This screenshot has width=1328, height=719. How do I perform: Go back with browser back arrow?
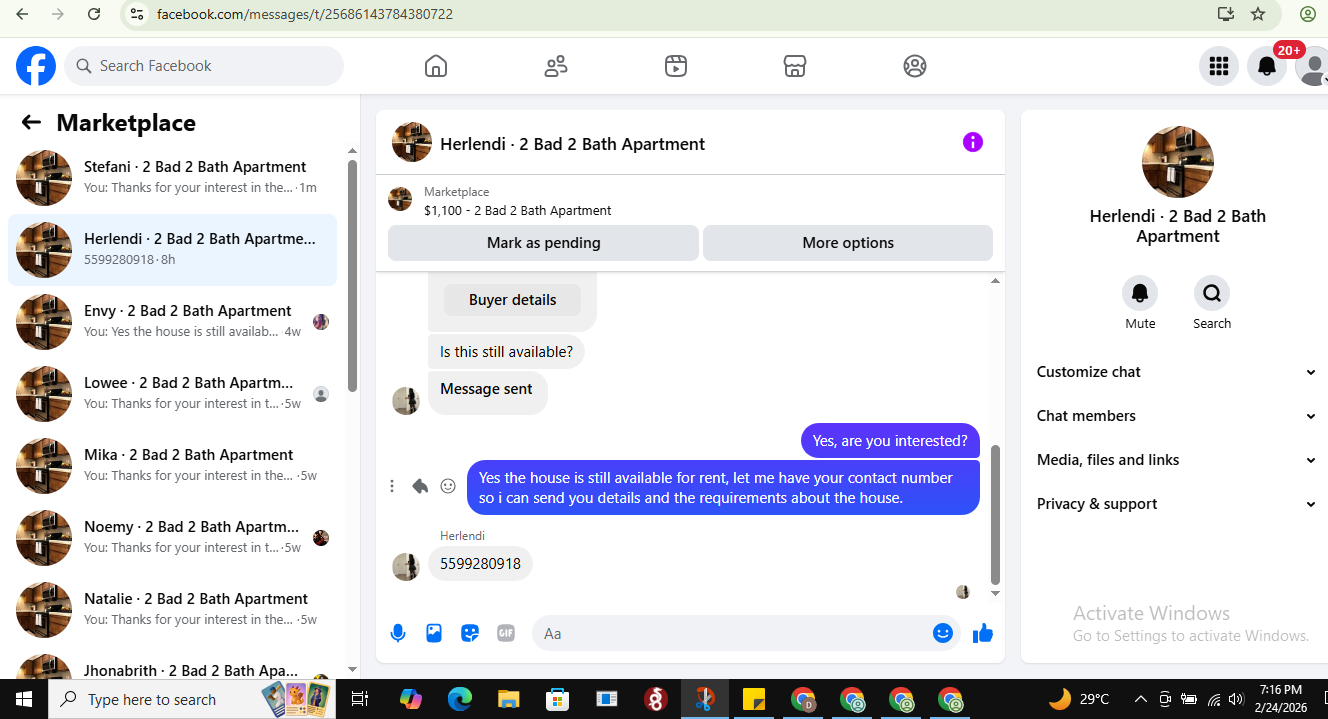click(x=22, y=14)
